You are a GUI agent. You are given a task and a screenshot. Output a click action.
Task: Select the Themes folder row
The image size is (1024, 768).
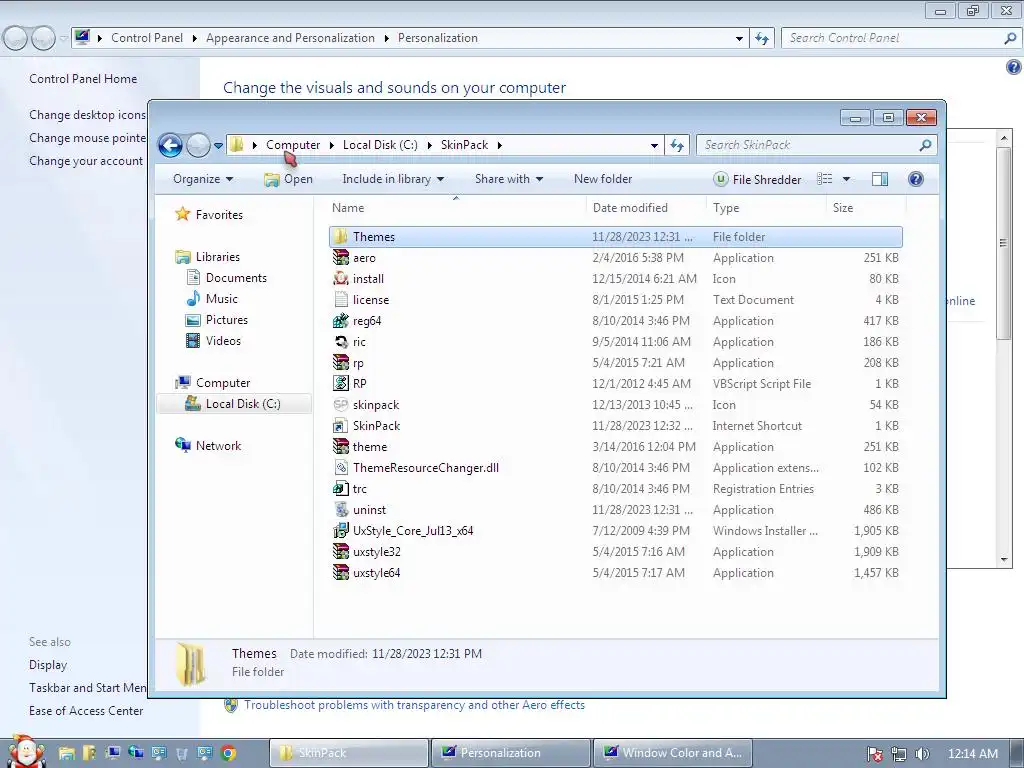616,236
